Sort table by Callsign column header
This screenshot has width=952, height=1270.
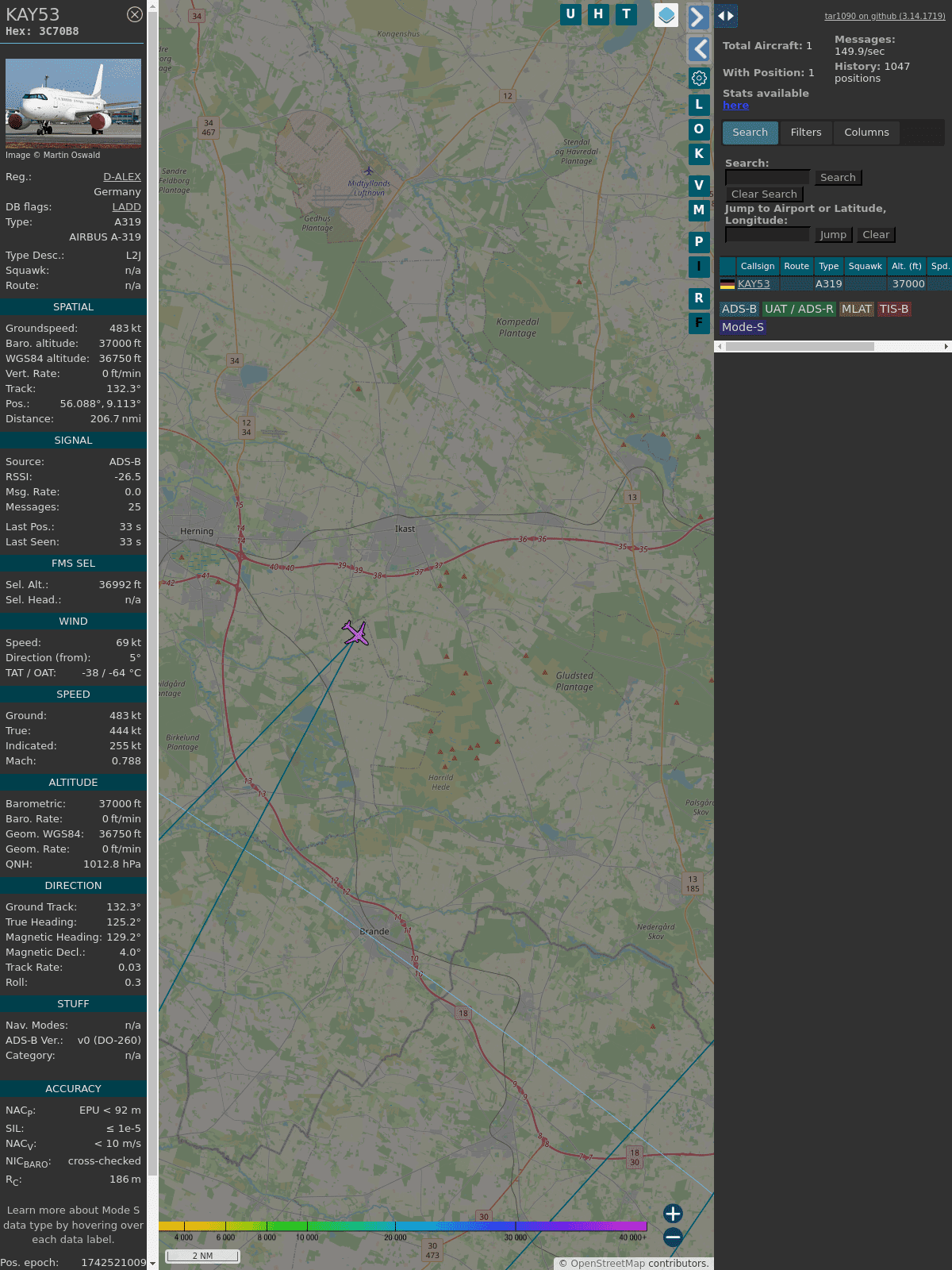[x=758, y=267]
